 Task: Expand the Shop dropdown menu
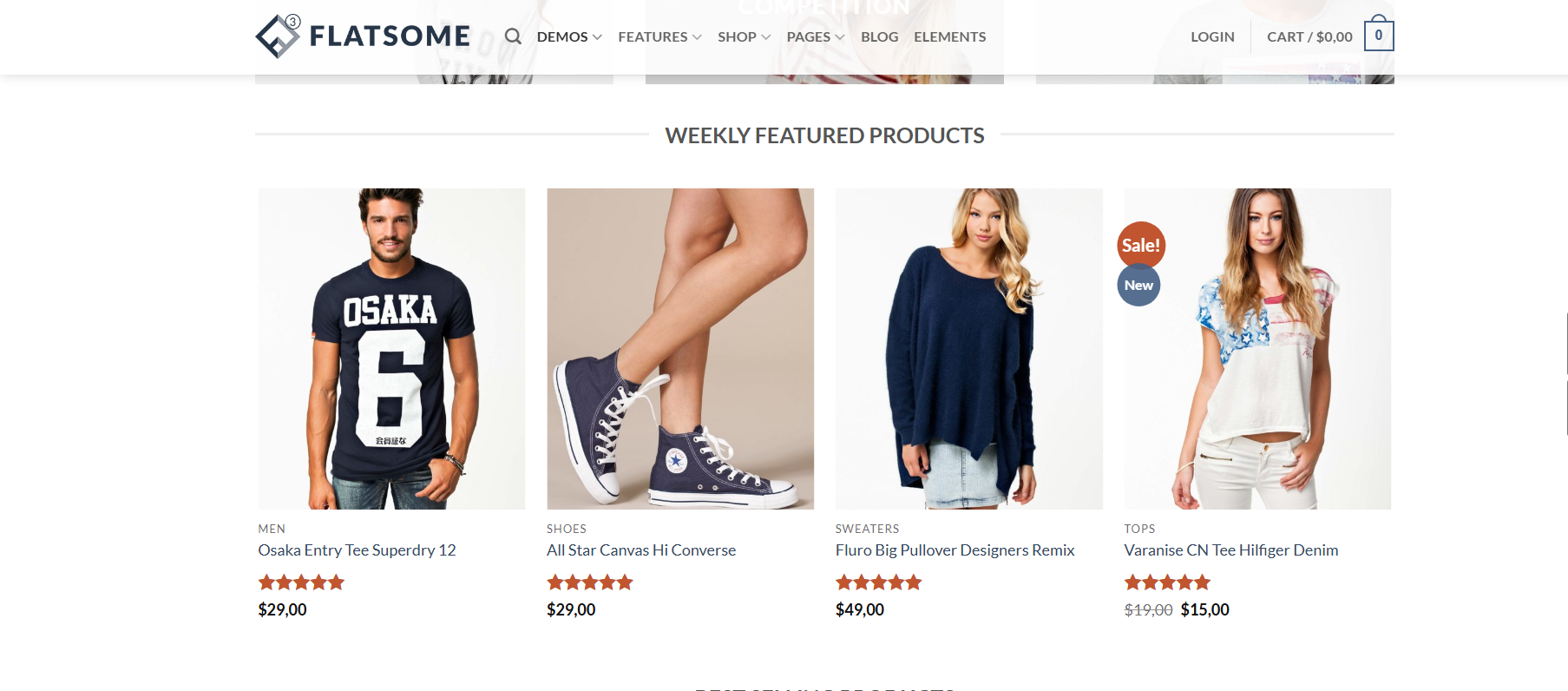tap(744, 36)
